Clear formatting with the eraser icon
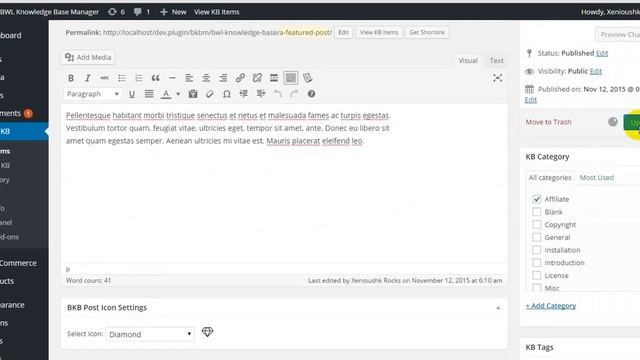 (x=209, y=94)
